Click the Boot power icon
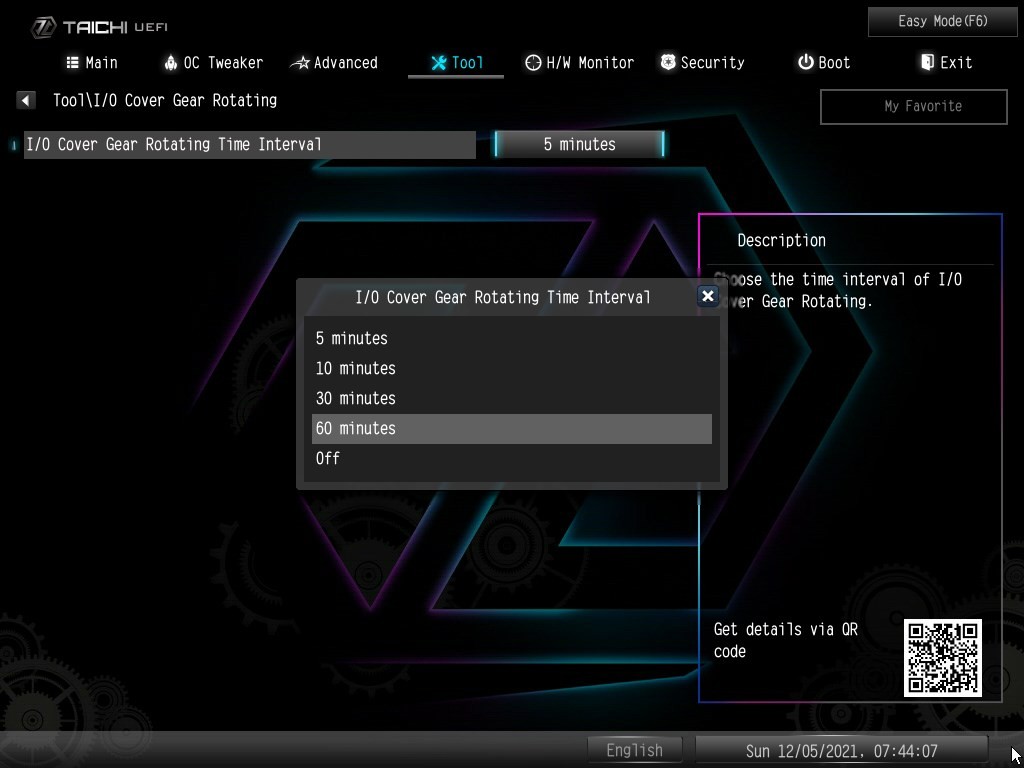Screen dimensions: 1024x768 (x=805, y=62)
